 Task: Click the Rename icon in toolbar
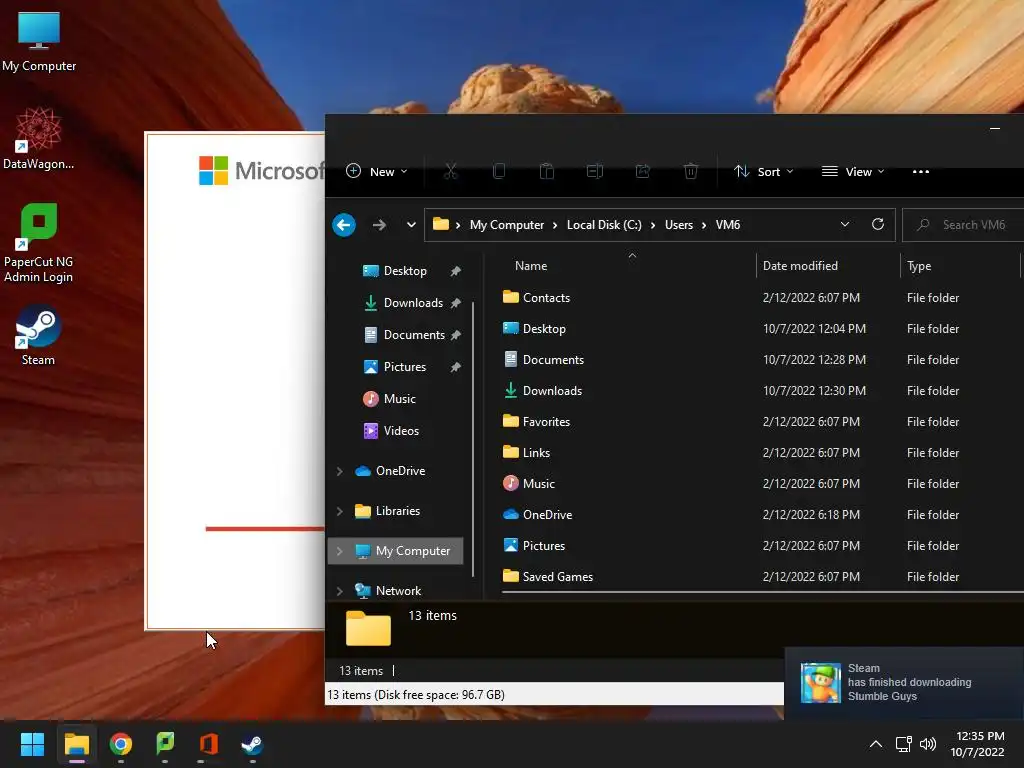tap(595, 172)
